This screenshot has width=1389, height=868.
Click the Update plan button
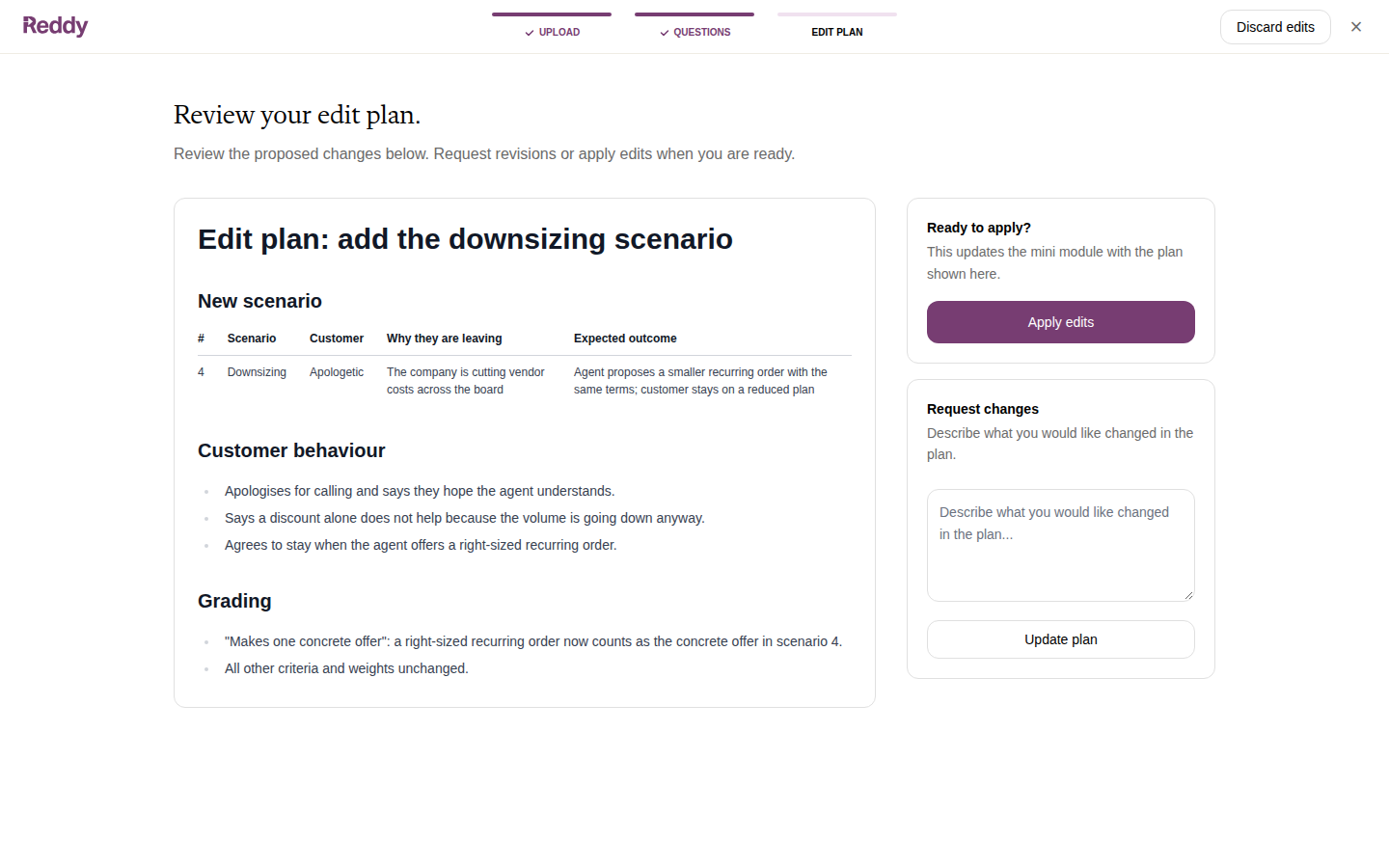(x=1061, y=639)
